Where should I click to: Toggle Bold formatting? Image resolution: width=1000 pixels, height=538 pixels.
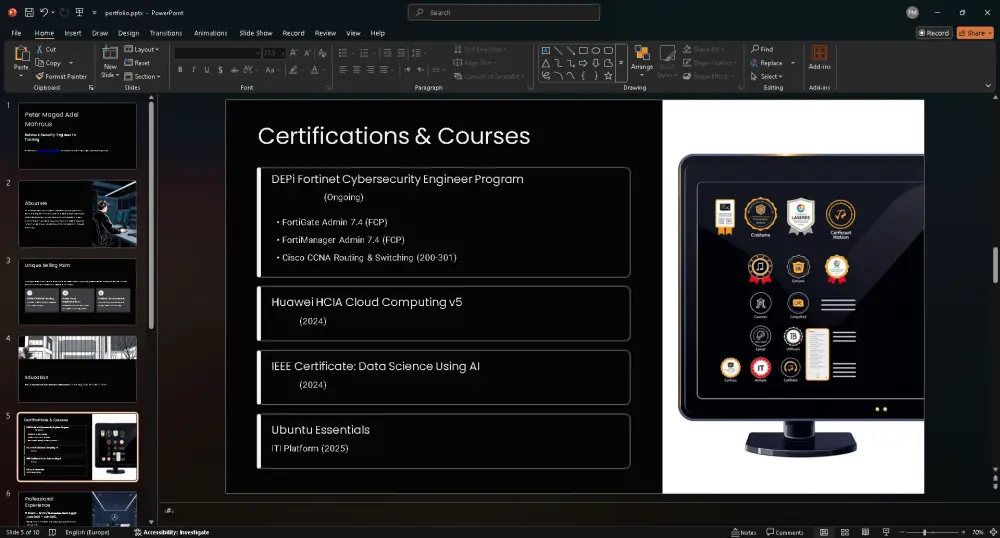click(180, 70)
